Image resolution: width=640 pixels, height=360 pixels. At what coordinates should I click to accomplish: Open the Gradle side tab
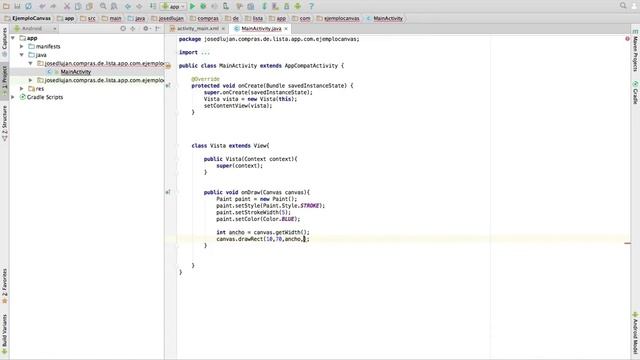point(636,93)
